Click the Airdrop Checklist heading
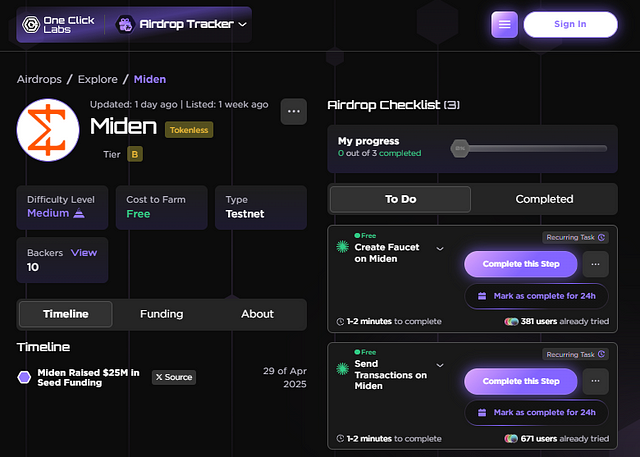This screenshot has height=457, width=640. [x=393, y=105]
